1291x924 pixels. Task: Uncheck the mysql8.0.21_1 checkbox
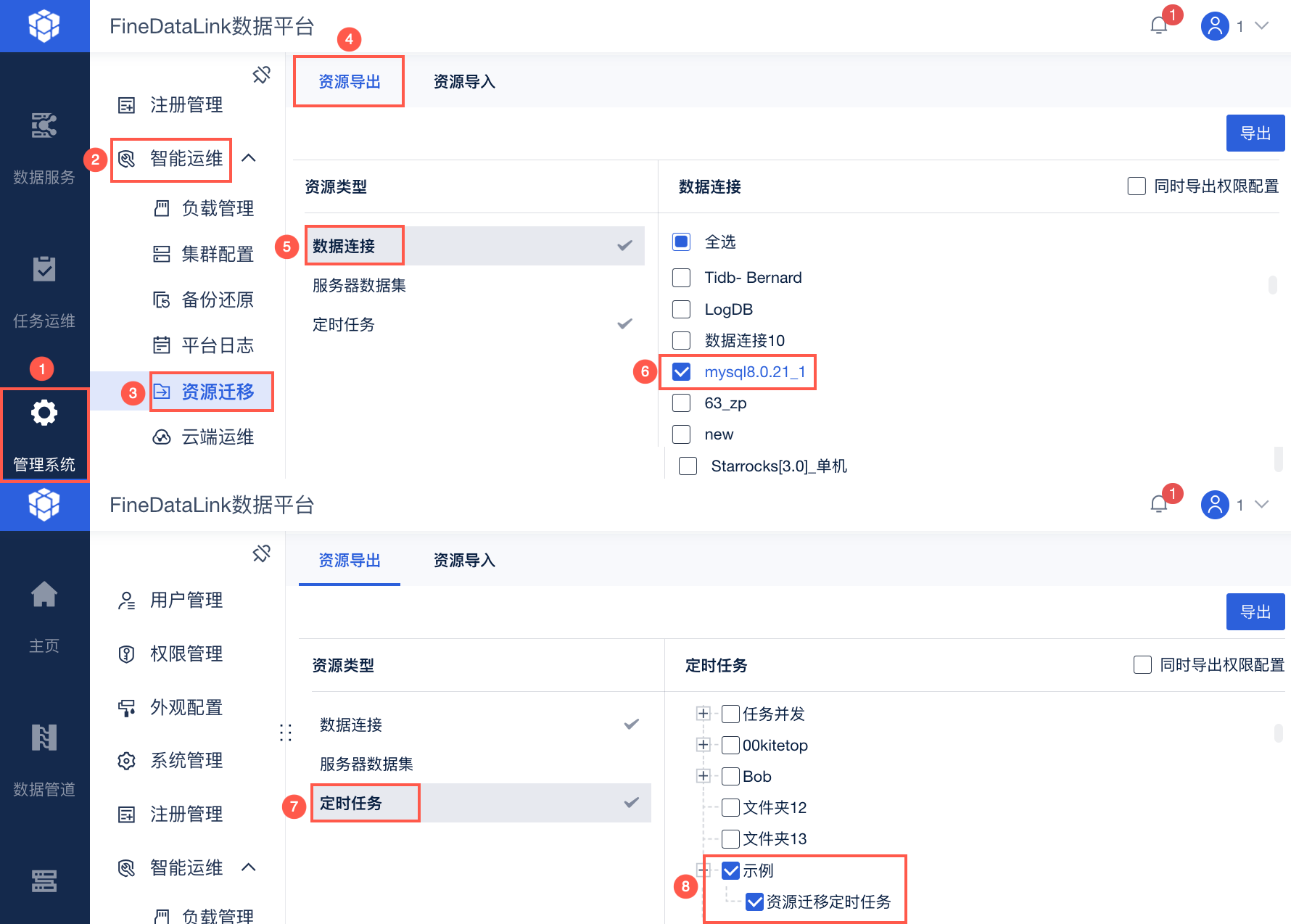(x=681, y=372)
